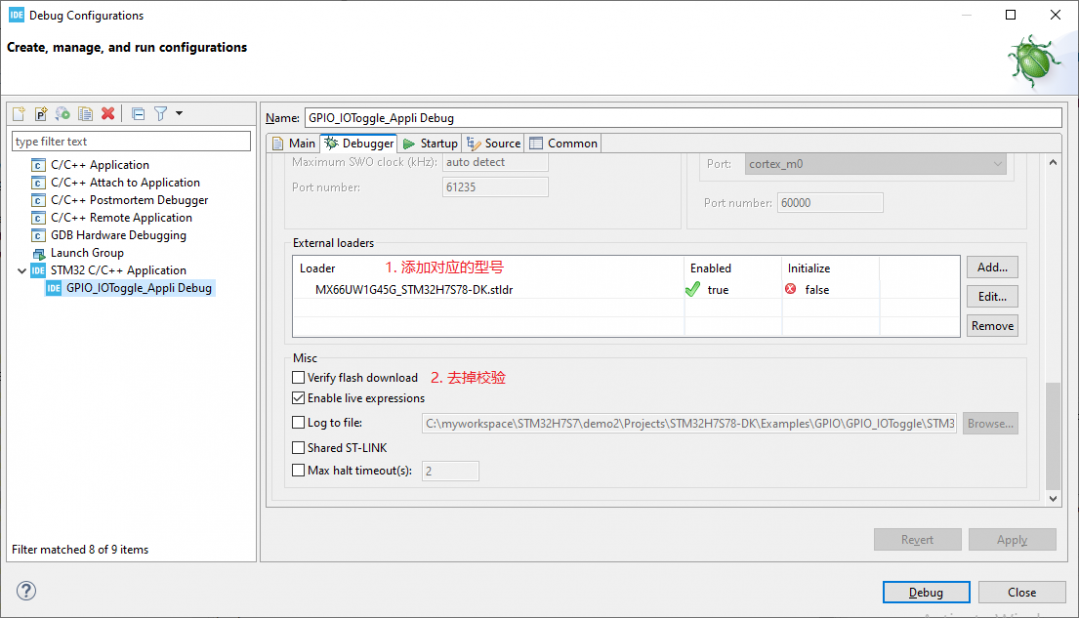Viewport: 1079px width, 618px height.
Task: Click the type filter text field
Action: (x=131, y=141)
